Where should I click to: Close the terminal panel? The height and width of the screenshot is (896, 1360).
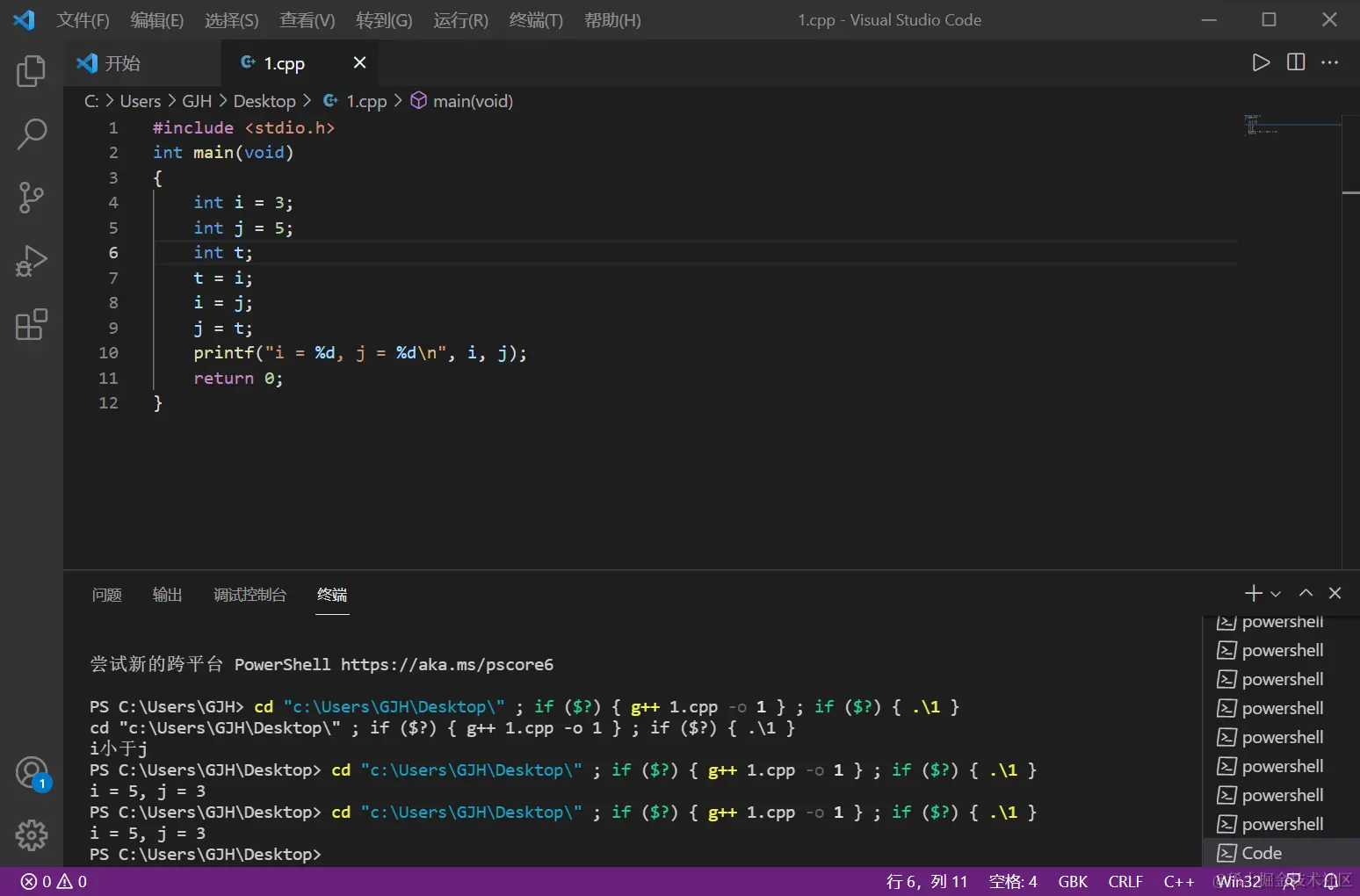click(x=1335, y=593)
